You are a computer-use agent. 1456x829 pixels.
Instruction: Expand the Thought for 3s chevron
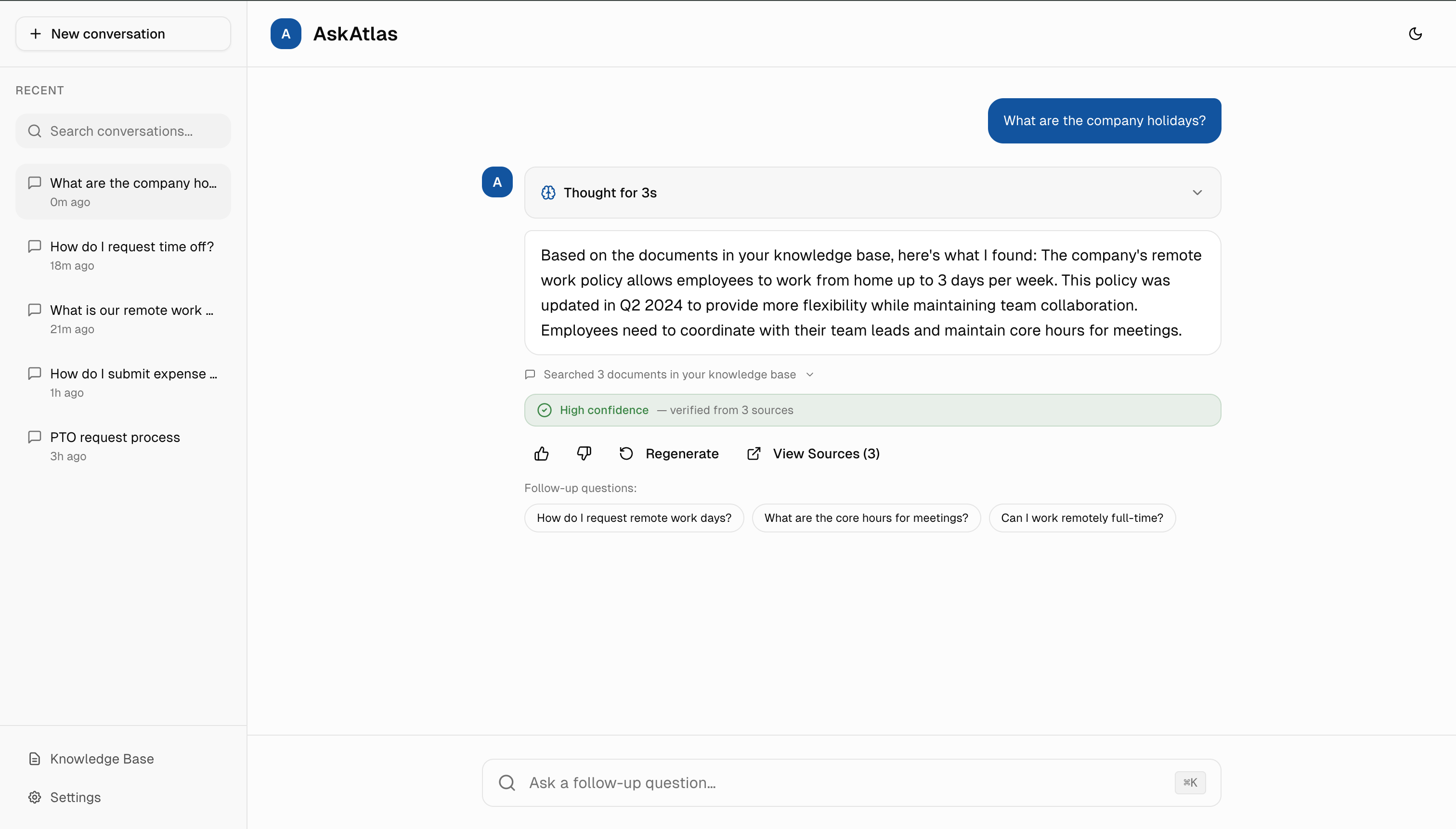pyautogui.click(x=1197, y=193)
